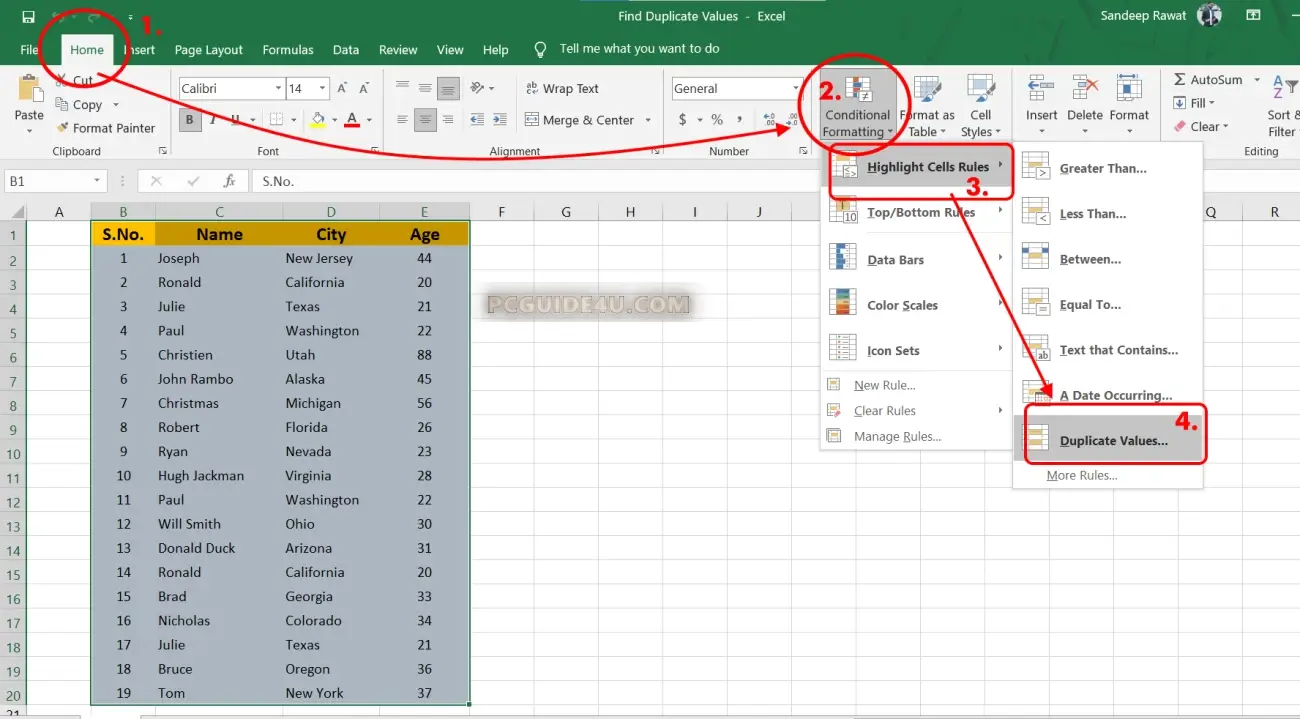This screenshot has height=719, width=1300.
Task: Open the Name Box dropdown arrow
Action: (97, 181)
